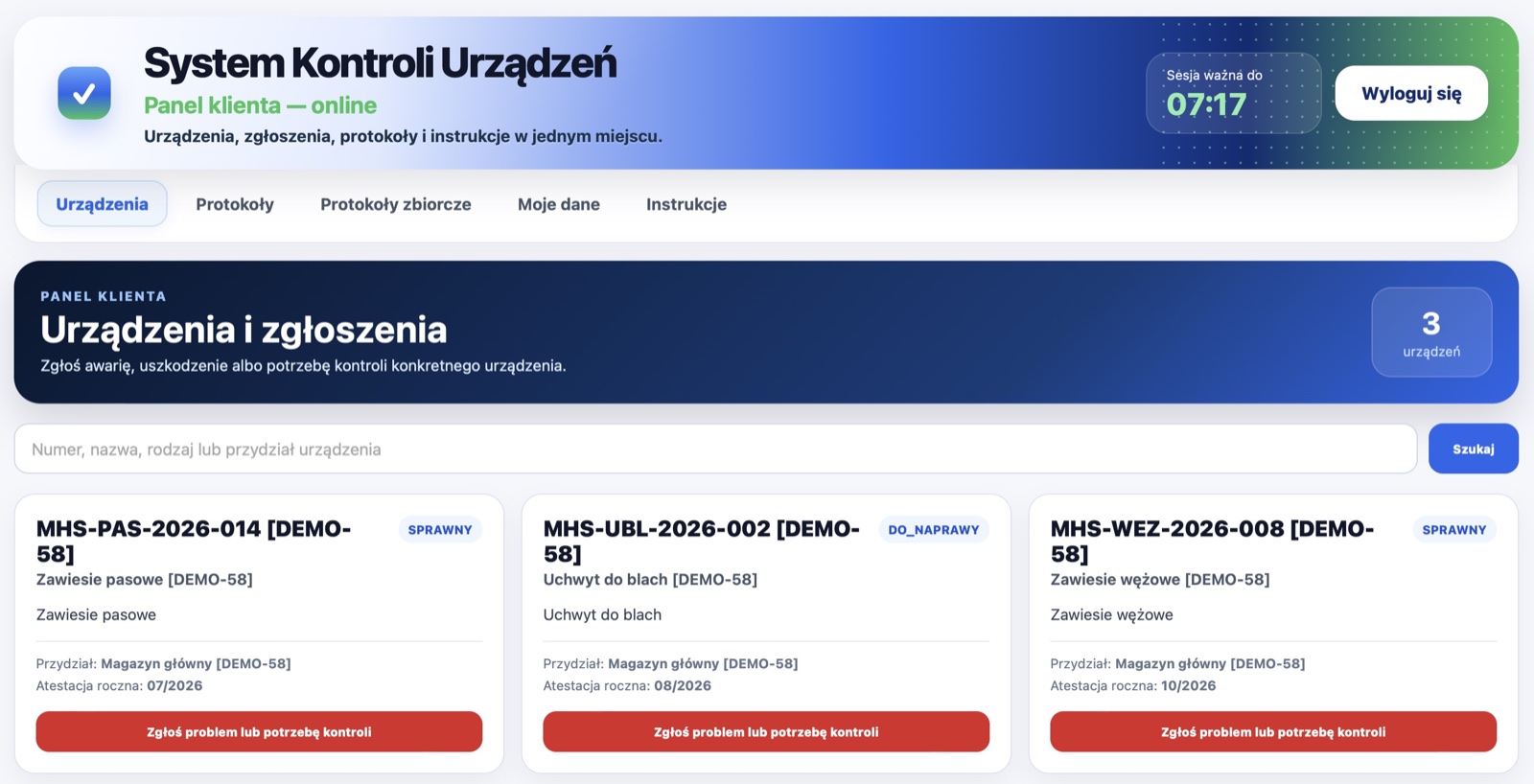
Task: Select the MHS-UBL-2026-002 card title
Action: tap(702, 542)
